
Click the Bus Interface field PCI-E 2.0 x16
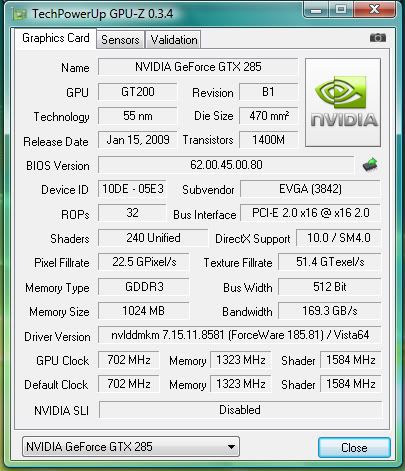pos(310,213)
